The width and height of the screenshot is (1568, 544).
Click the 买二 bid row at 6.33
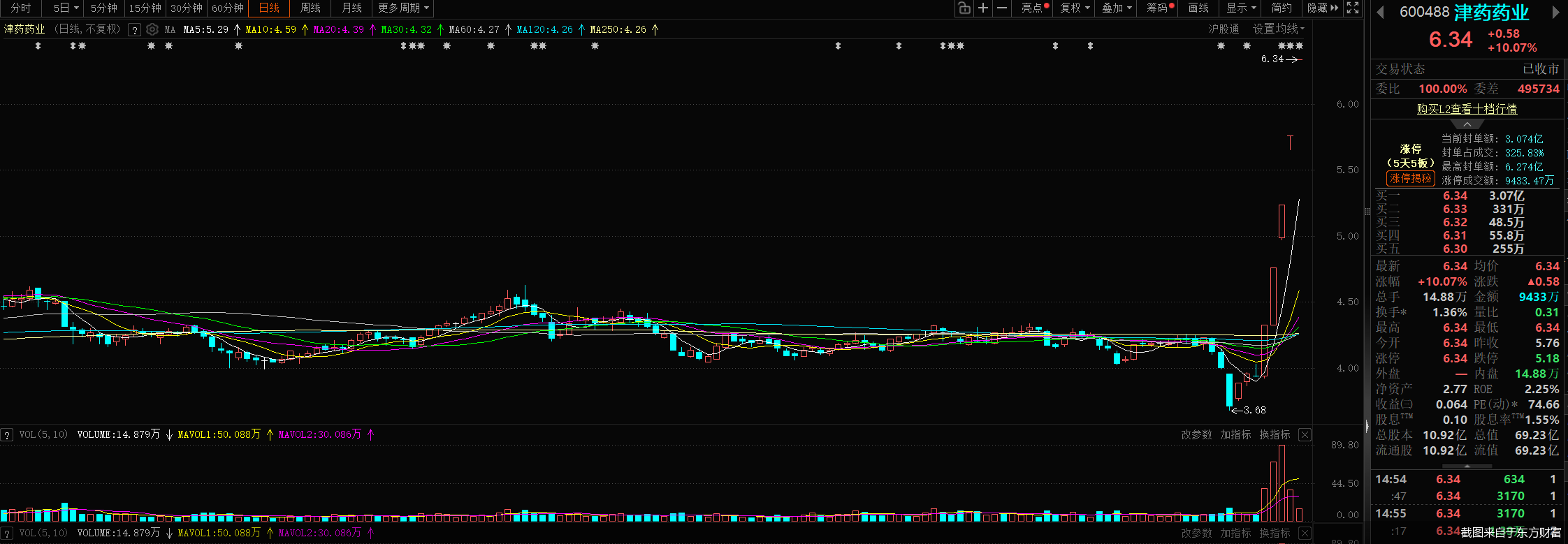[x=1467, y=209]
